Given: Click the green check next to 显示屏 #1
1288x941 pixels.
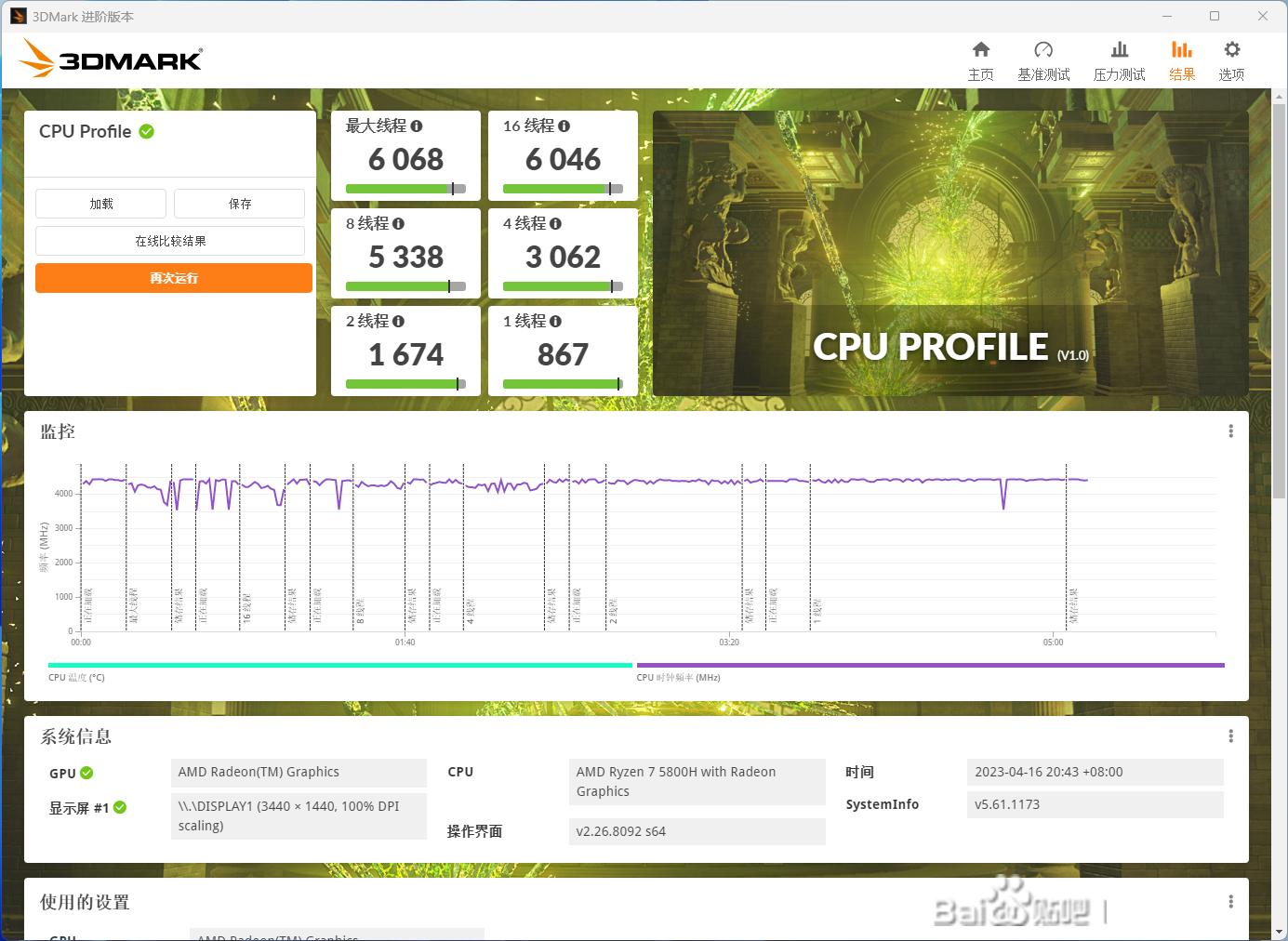Looking at the screenshot, I should point(120,807).
